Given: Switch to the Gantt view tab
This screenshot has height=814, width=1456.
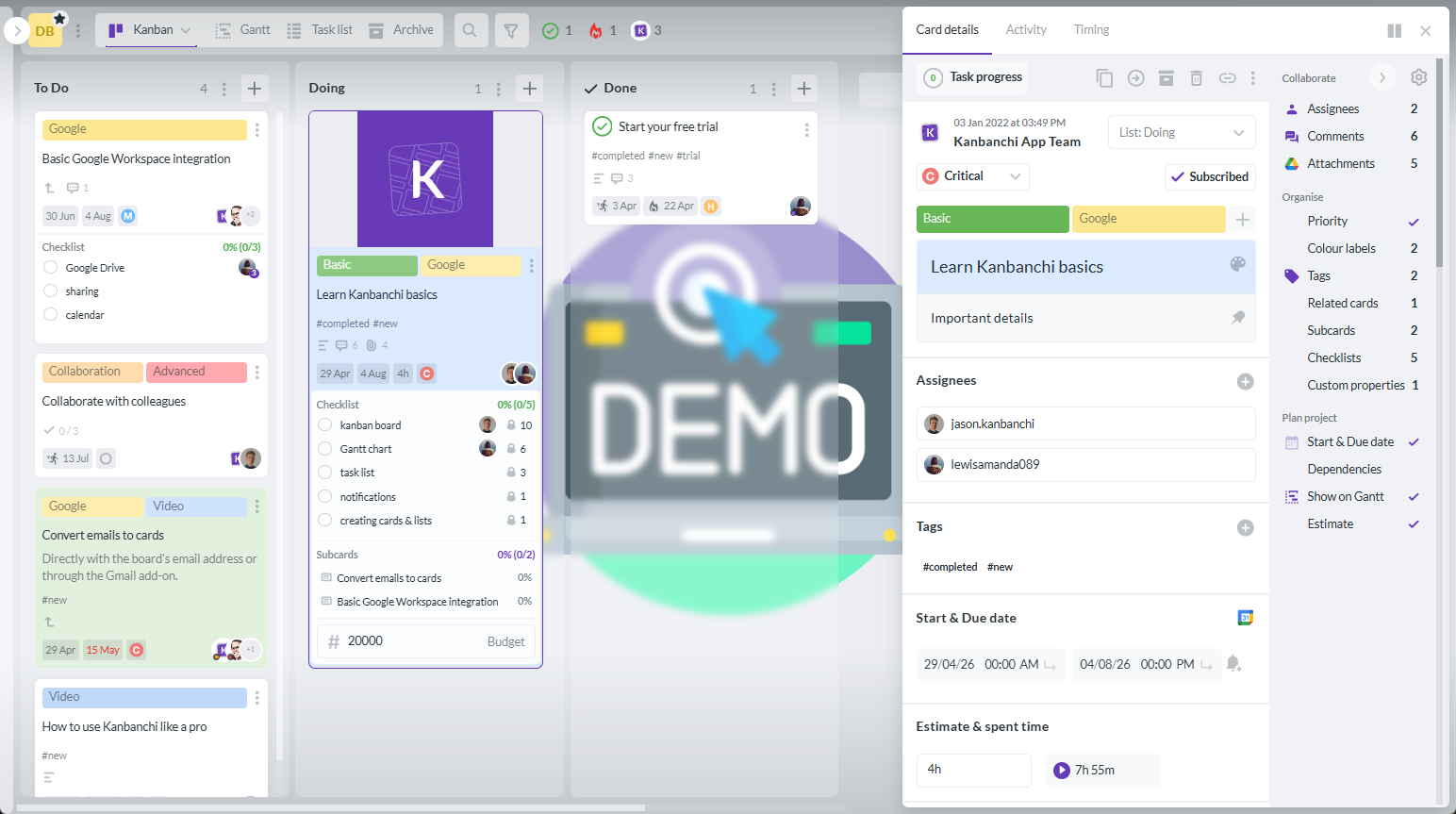Looking at the screenshot, I should coord(243,30).
